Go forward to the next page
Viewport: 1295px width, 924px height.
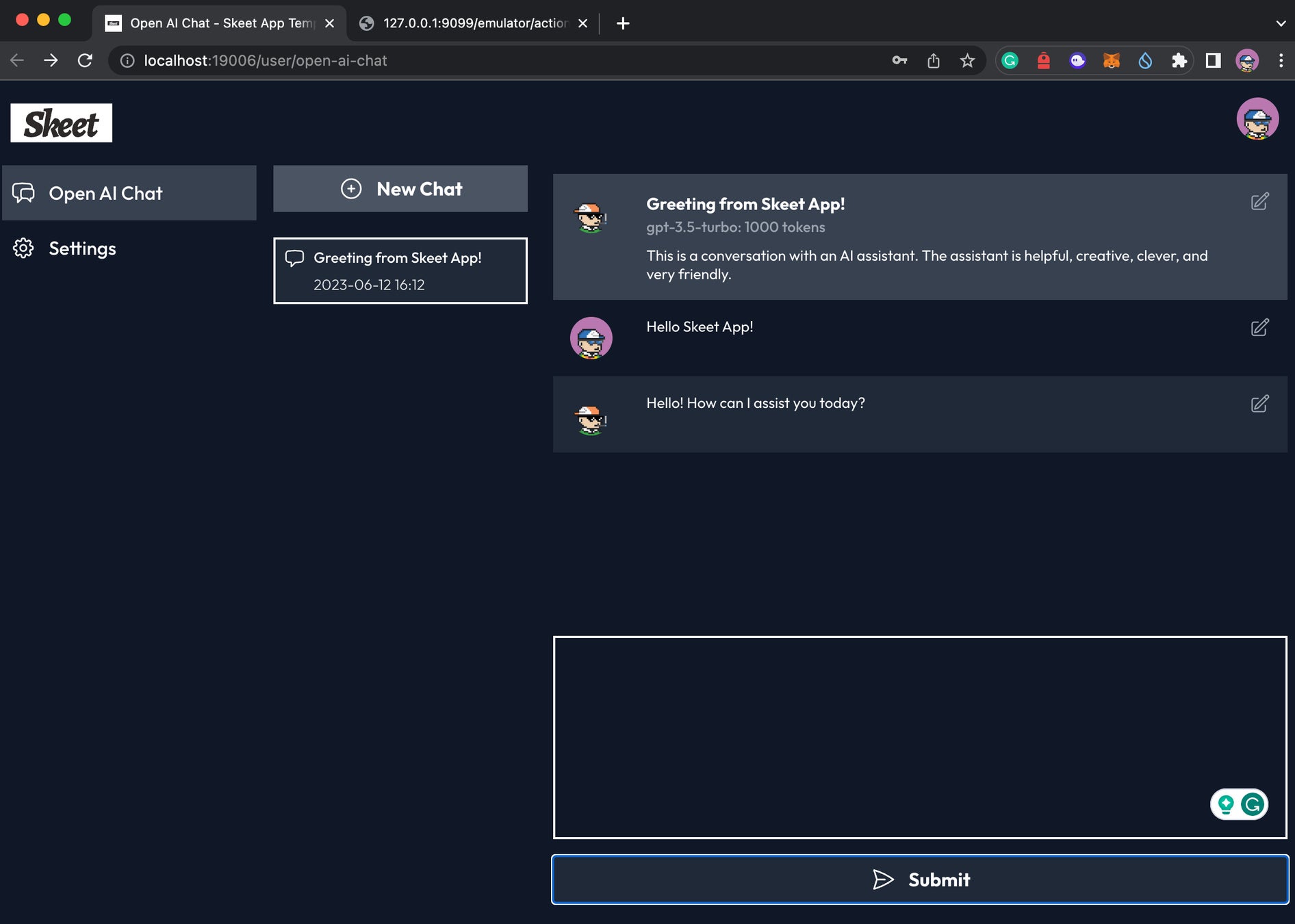(51, 61)
